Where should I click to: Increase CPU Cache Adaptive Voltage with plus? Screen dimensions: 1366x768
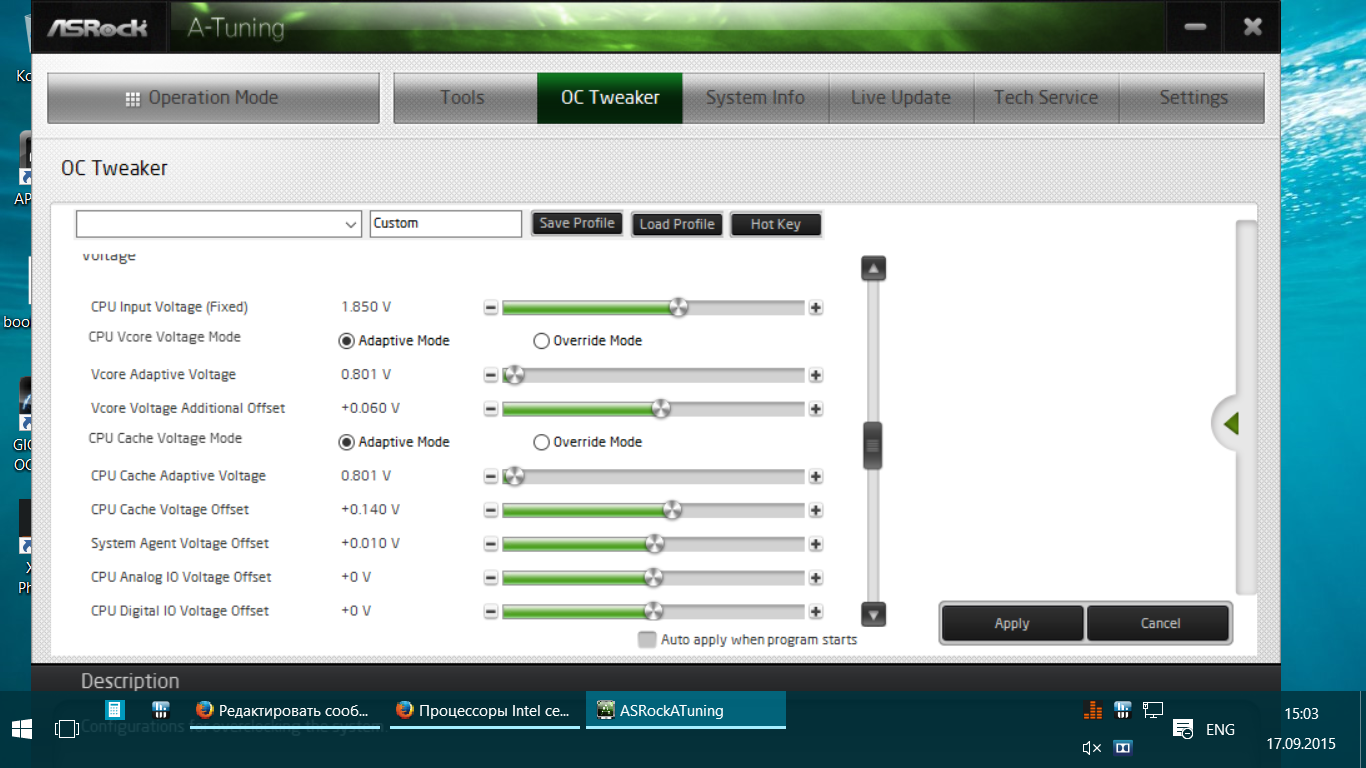coord(816,477)
